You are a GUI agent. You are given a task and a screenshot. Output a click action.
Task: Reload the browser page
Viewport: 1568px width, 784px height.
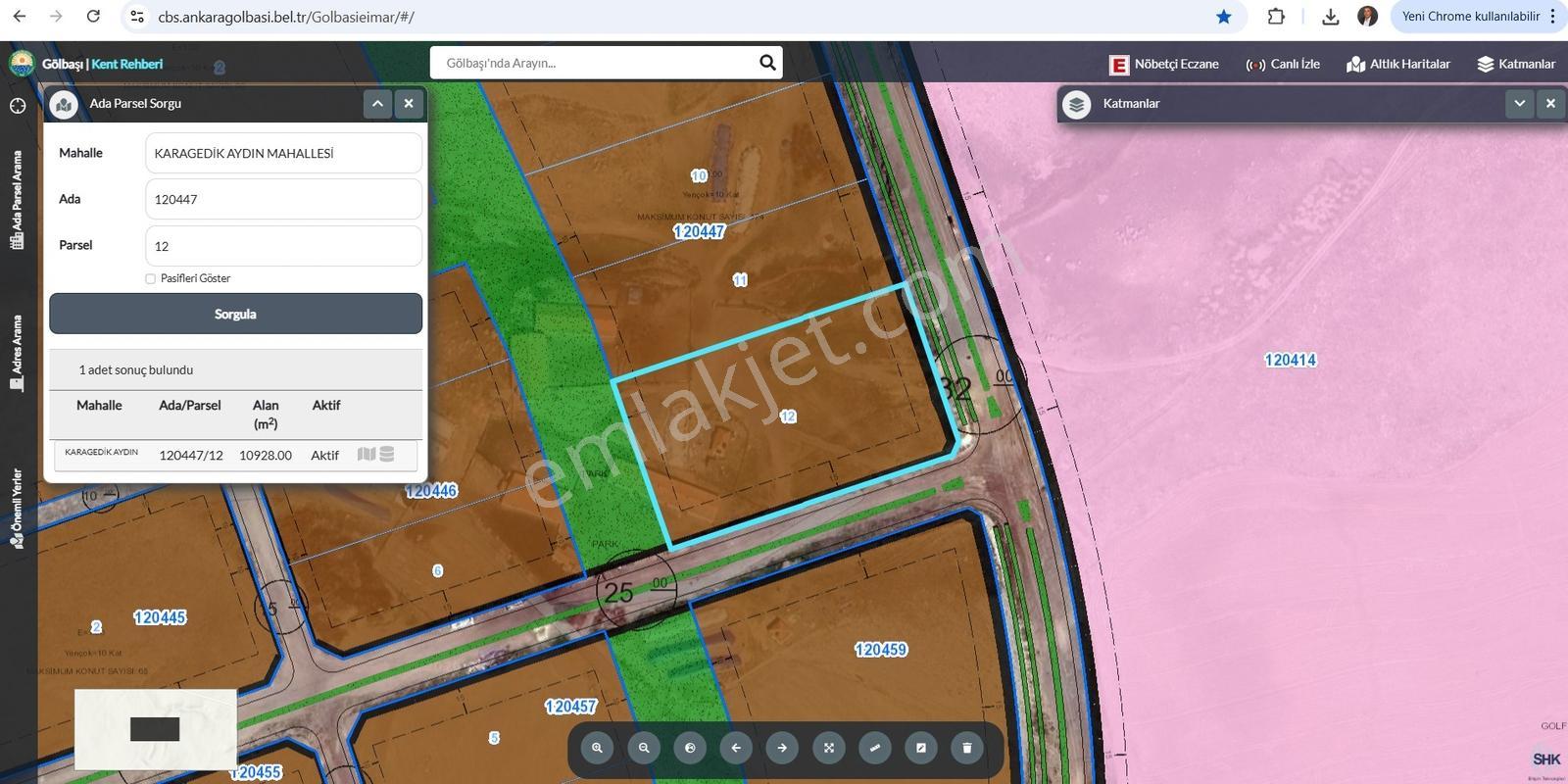click(93, 17)
